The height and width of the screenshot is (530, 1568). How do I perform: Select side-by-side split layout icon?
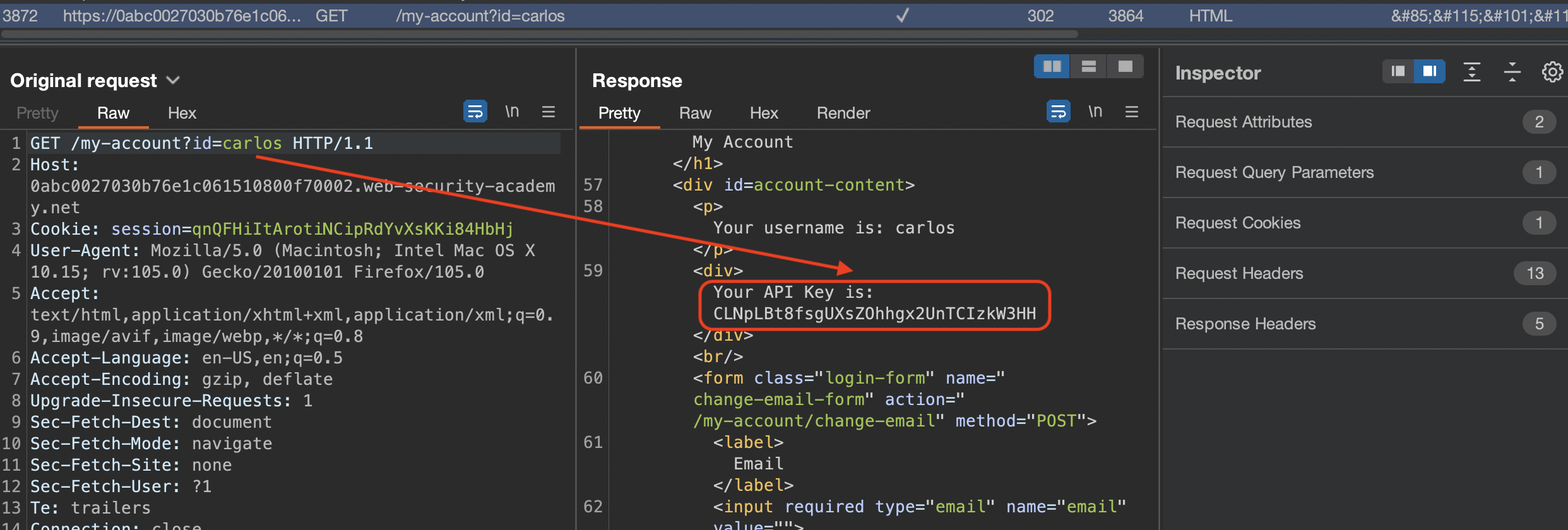pyautogui.click(x=1052, y=66)
